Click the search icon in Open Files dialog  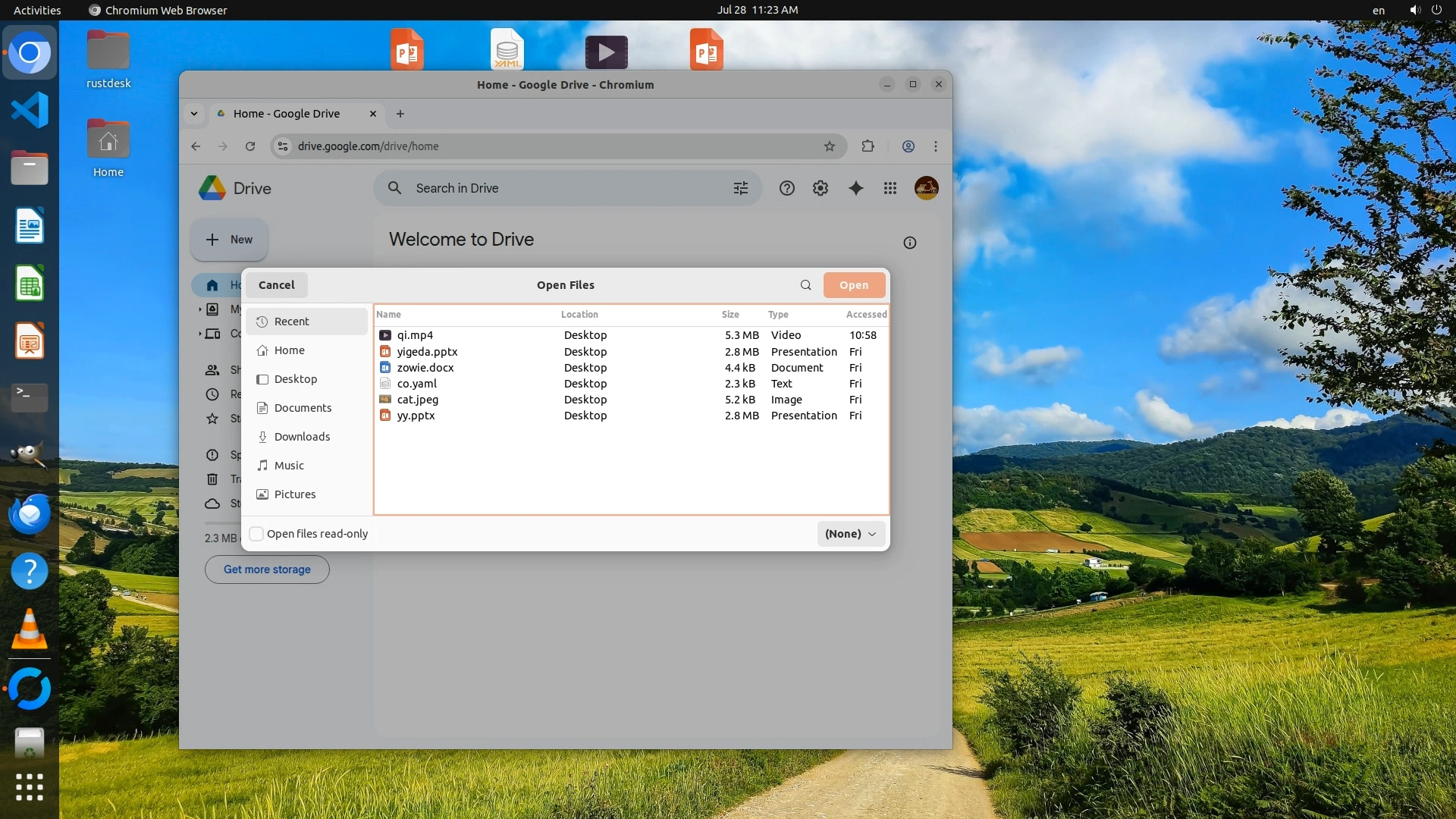point(805,285)
